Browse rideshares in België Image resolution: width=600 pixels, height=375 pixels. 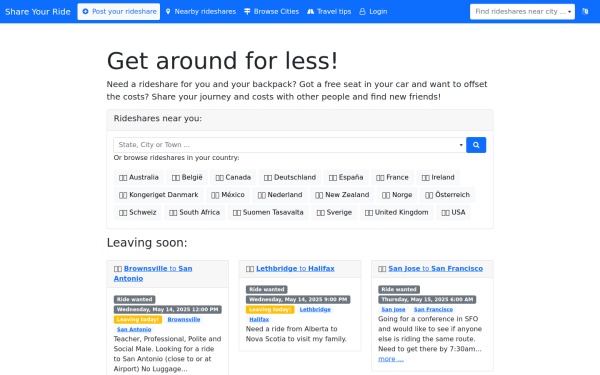(x=187, y=178)
